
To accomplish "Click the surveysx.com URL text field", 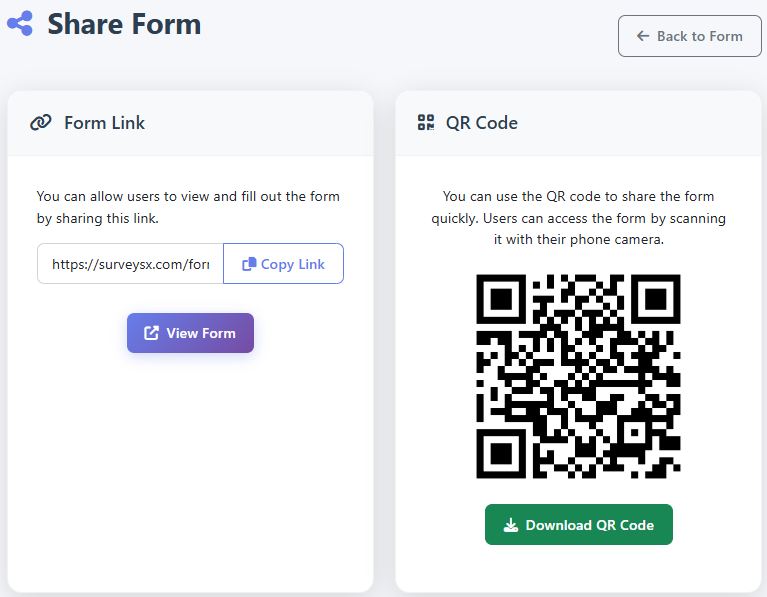I will pyautogui.click(x=130, y=264).
